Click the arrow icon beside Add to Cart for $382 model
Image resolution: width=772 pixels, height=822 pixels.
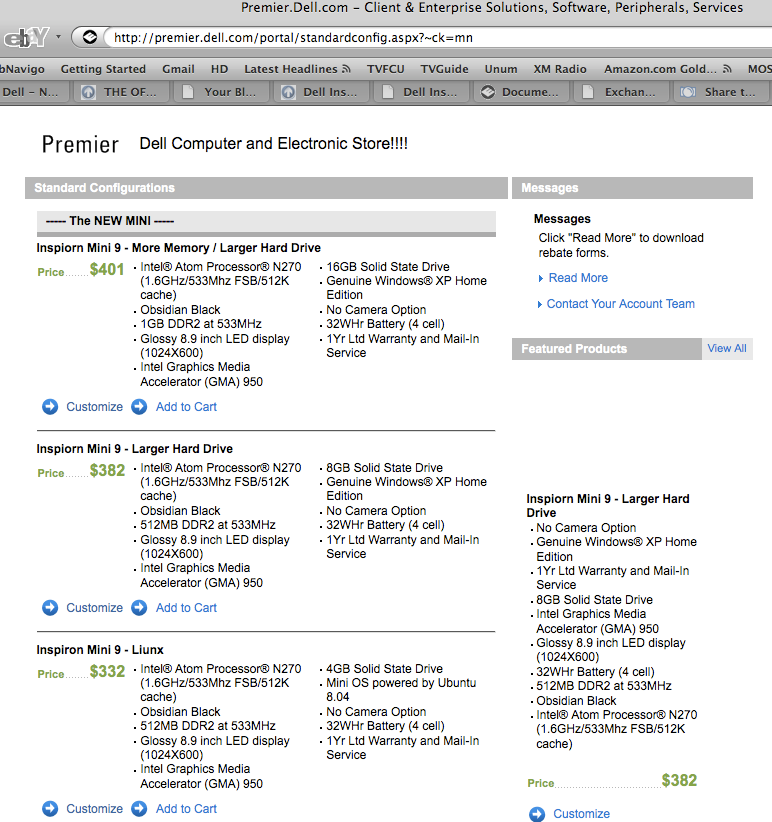(139, 608)
